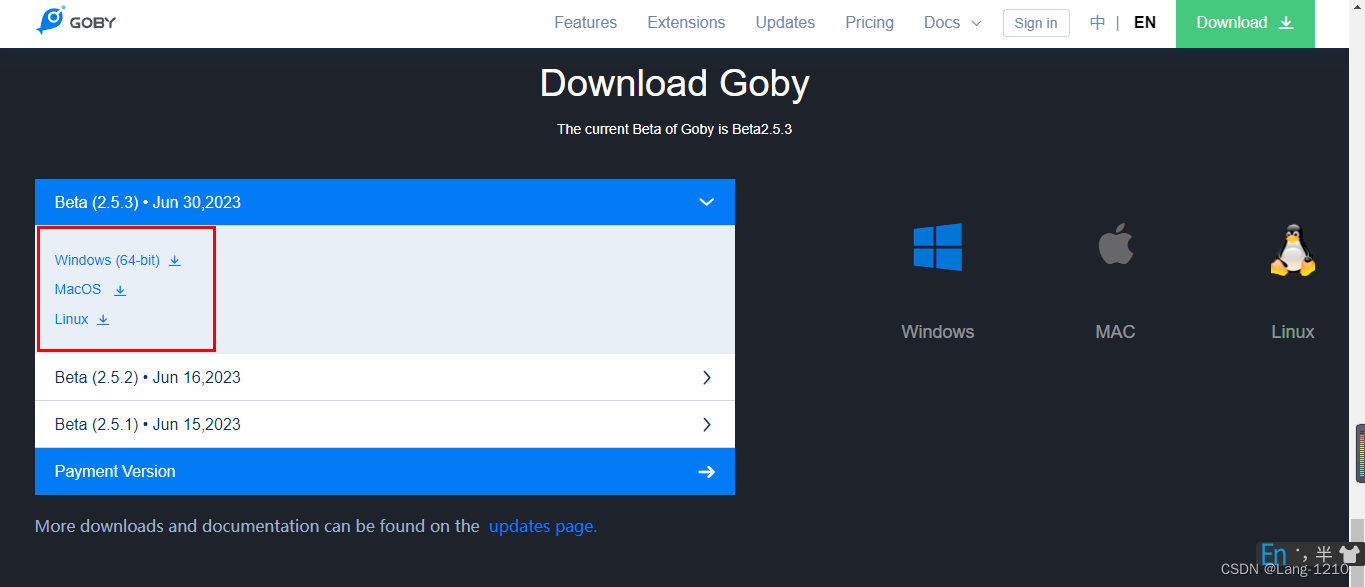This screenshot has height=587, width=1365.
Task: Switch language to Chinese (中)
Action: tap(1097, 22)
